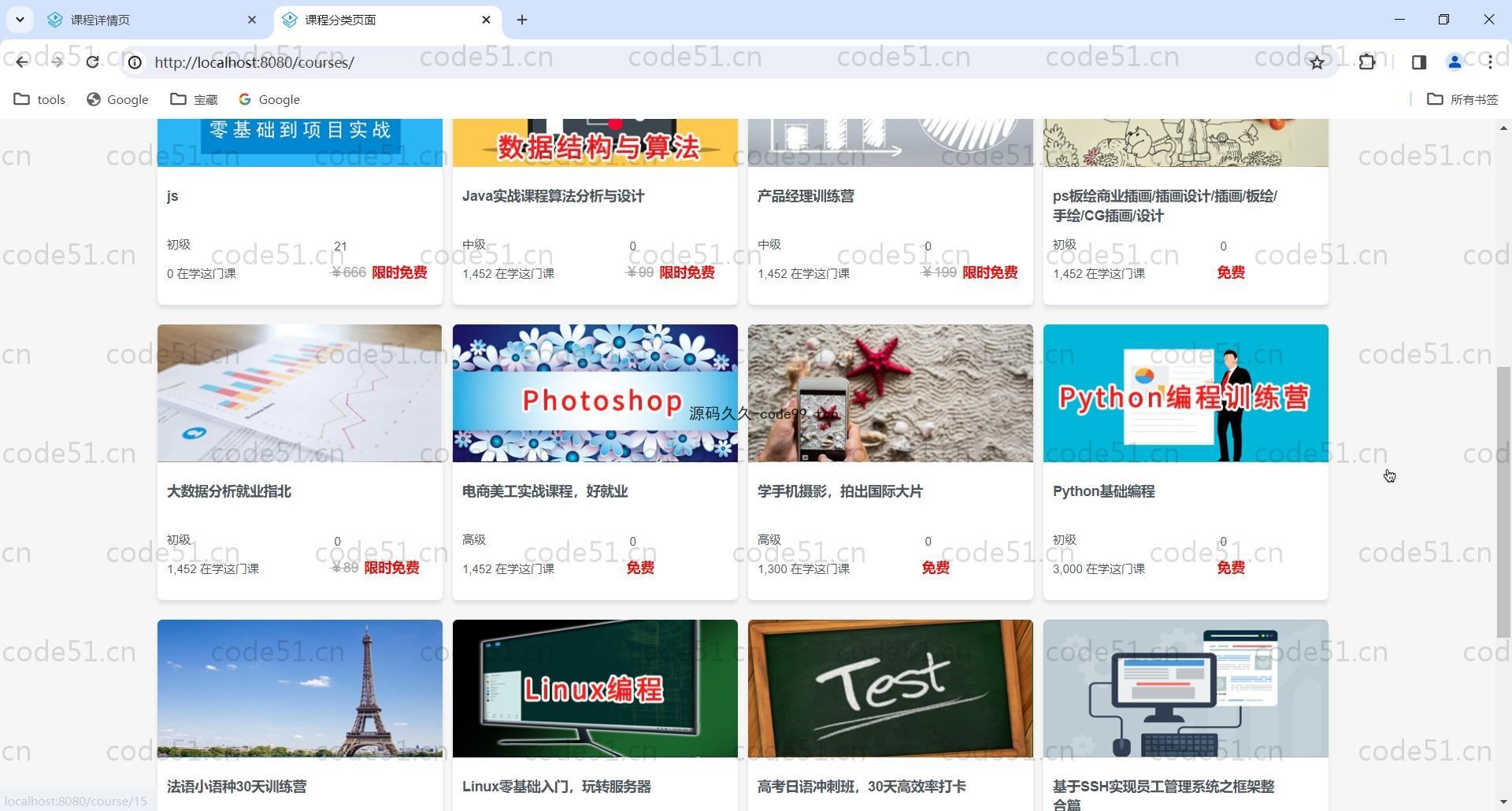Click the page vertical scrollbar thumb
1512x811 pixels.
point(1503,502)
